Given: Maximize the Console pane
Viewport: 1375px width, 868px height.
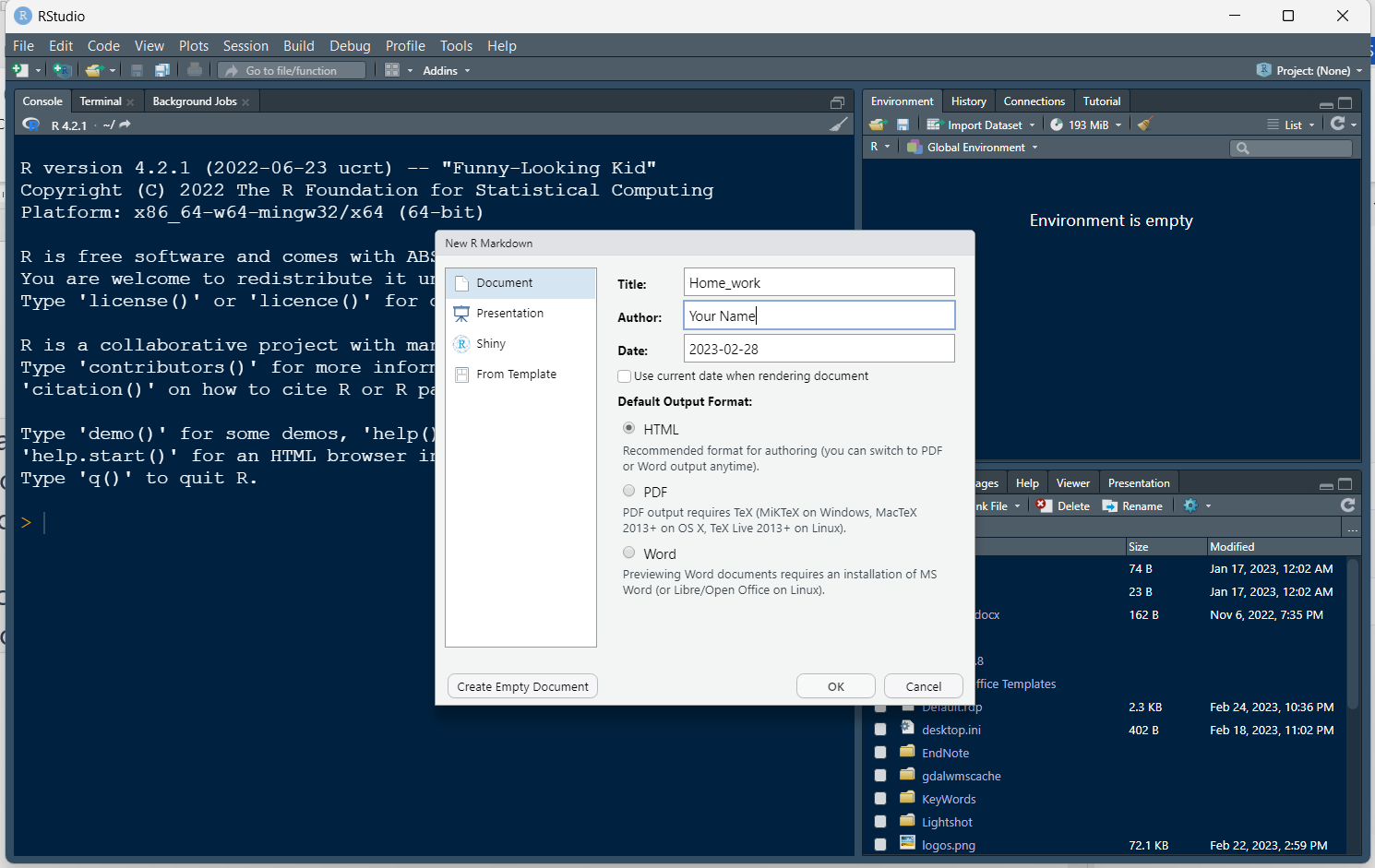Looking at the screenshot, I should pyautogui.click(x=837, y=102).
